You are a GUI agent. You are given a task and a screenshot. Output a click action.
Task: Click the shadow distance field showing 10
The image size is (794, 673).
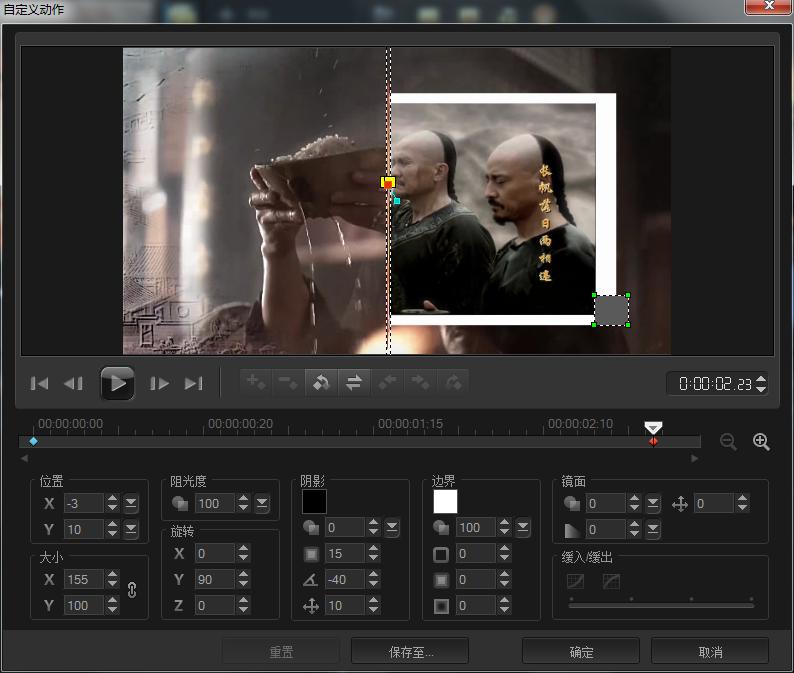pos(345,605)
